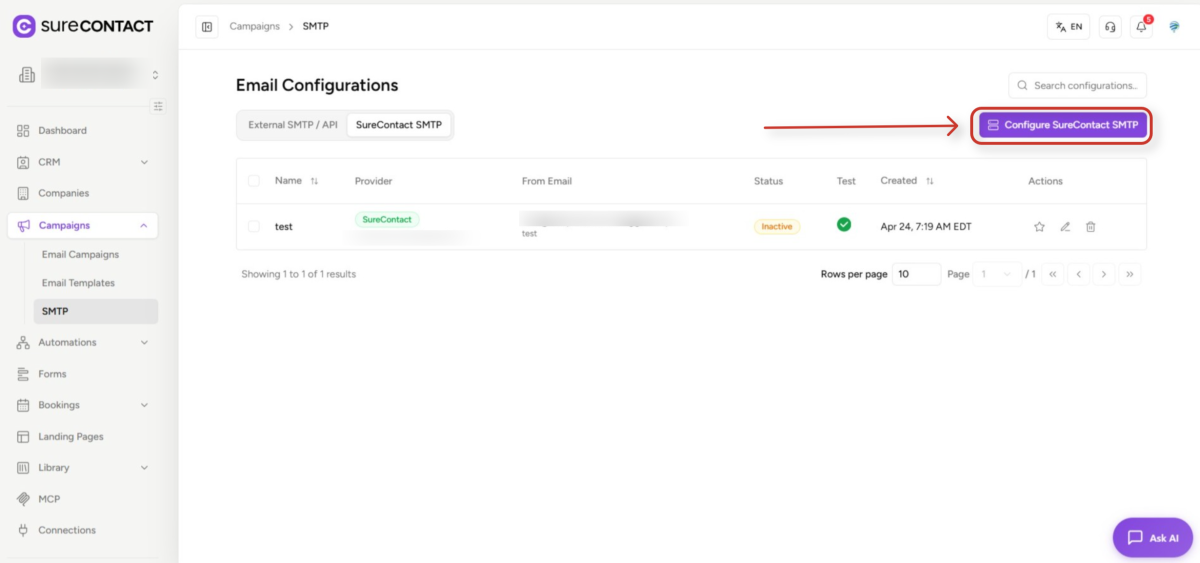
Task: Click the From Email column header
Action: pyautogui.click(x=547, y=181)
